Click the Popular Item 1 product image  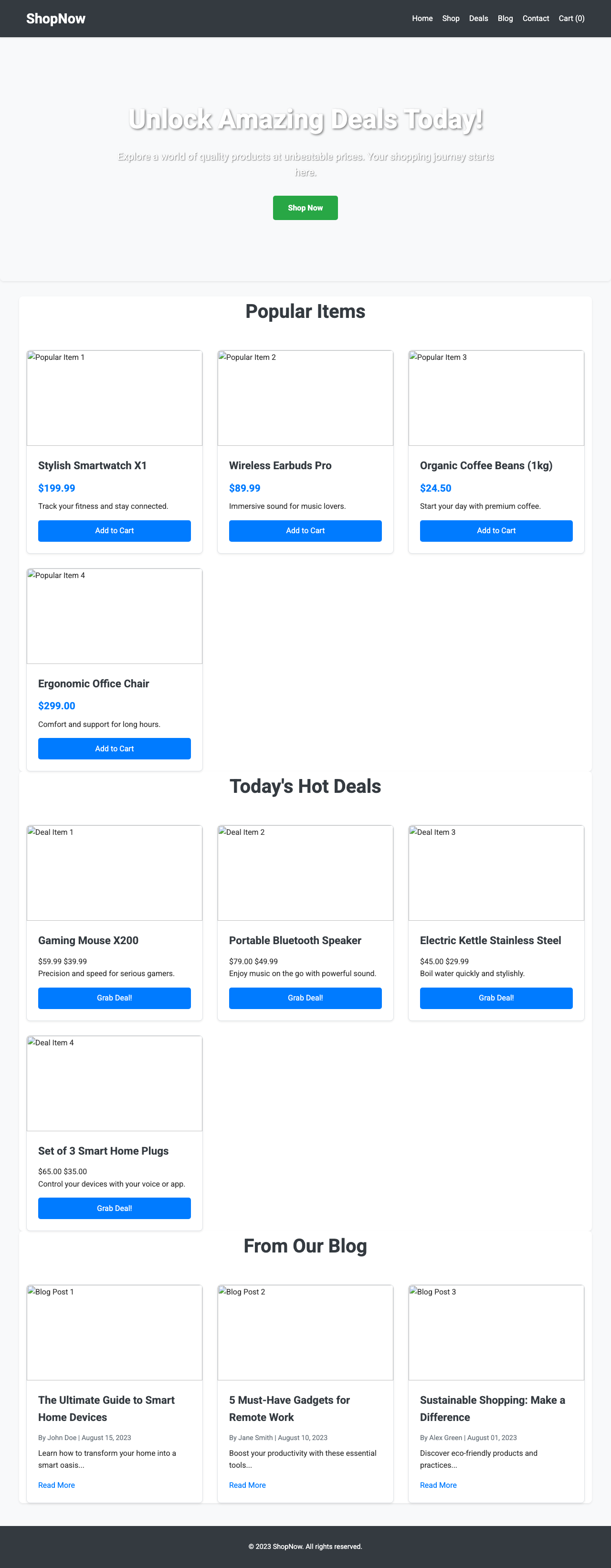tap(114, 398)
